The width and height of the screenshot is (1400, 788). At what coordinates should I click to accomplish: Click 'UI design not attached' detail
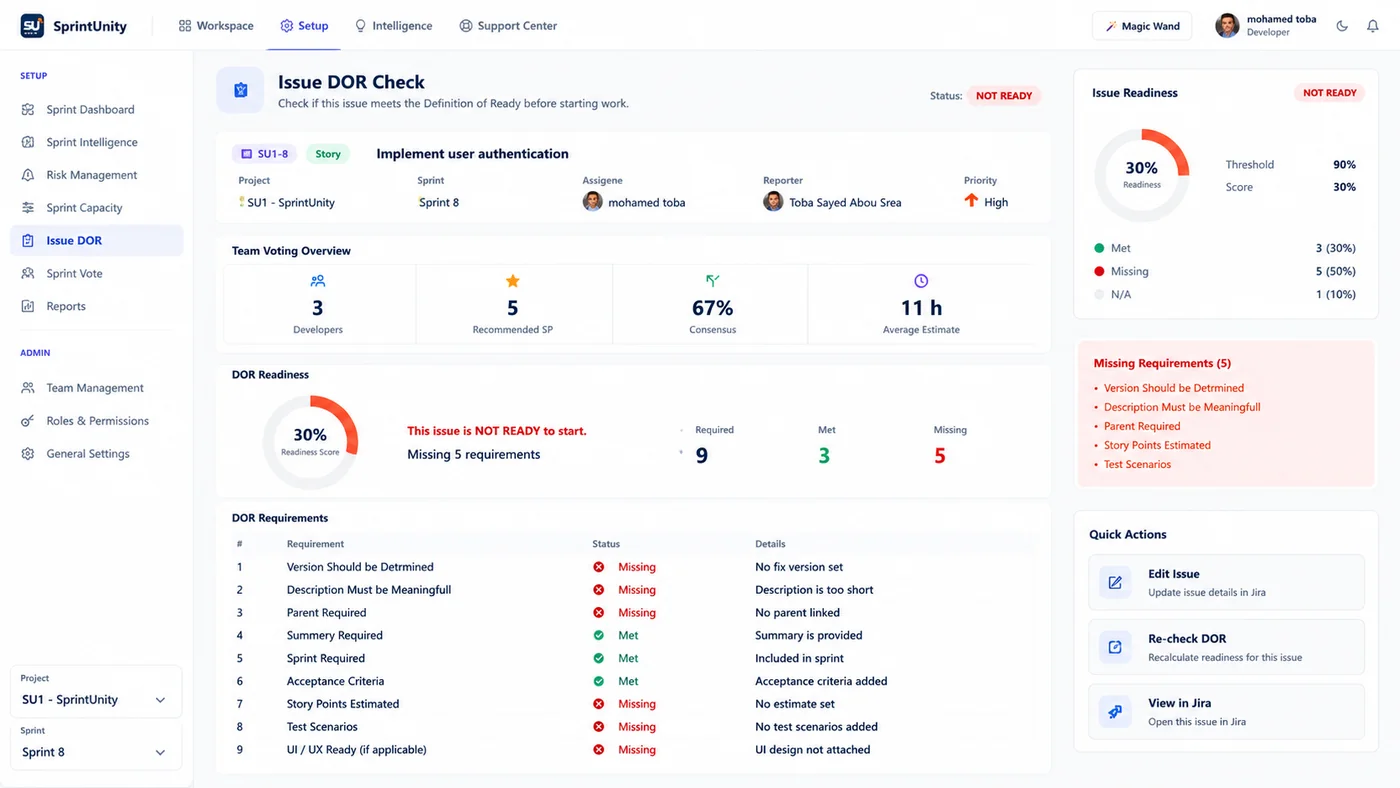[x=813, y=750]
